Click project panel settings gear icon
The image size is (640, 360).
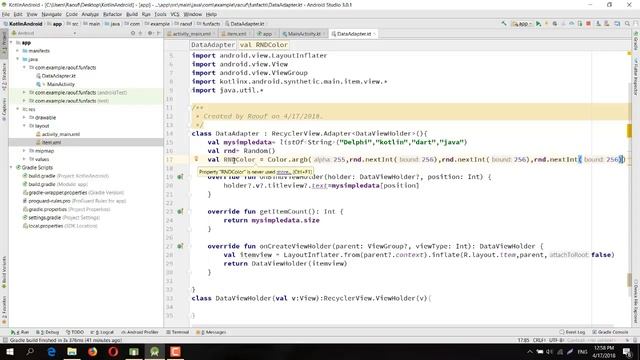150,33
